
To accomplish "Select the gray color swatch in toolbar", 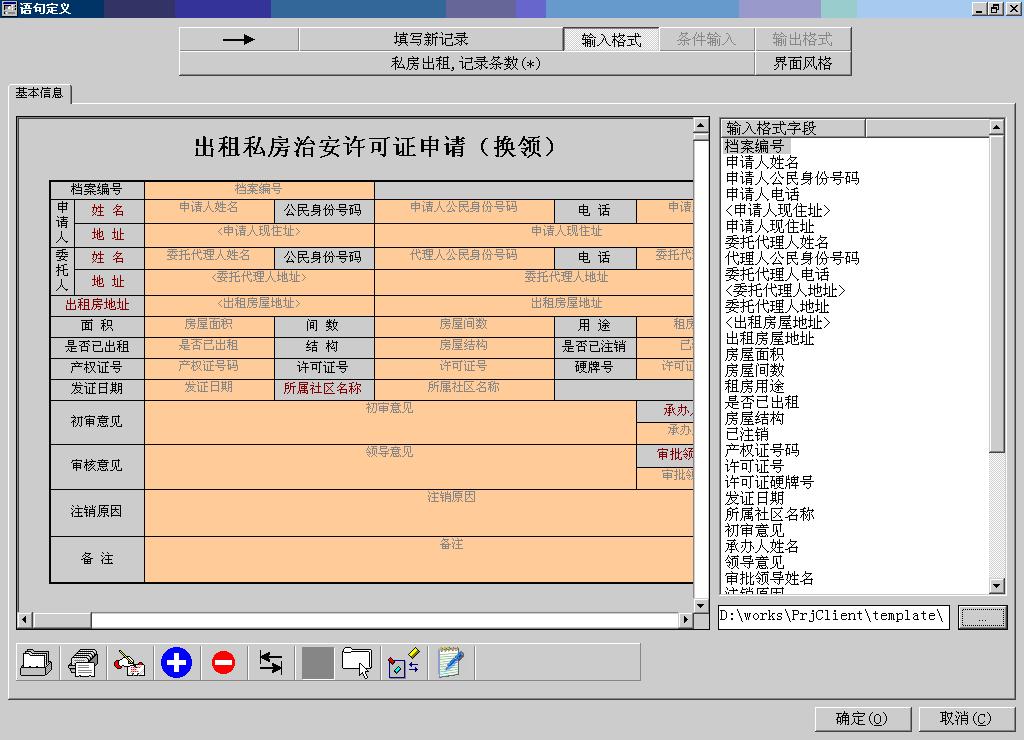I will pos(317,662).
